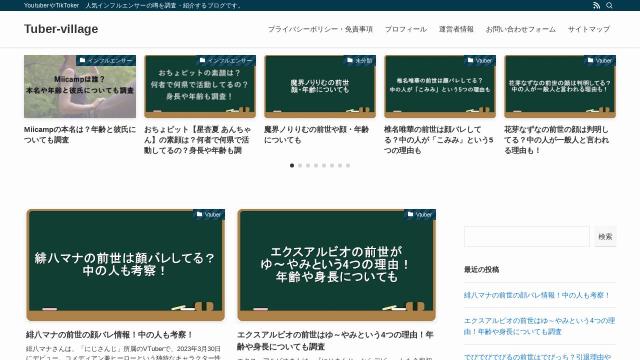Click the Tuber-village site title
Viewport: 640px width, 360px height.
tap(61, 29)
